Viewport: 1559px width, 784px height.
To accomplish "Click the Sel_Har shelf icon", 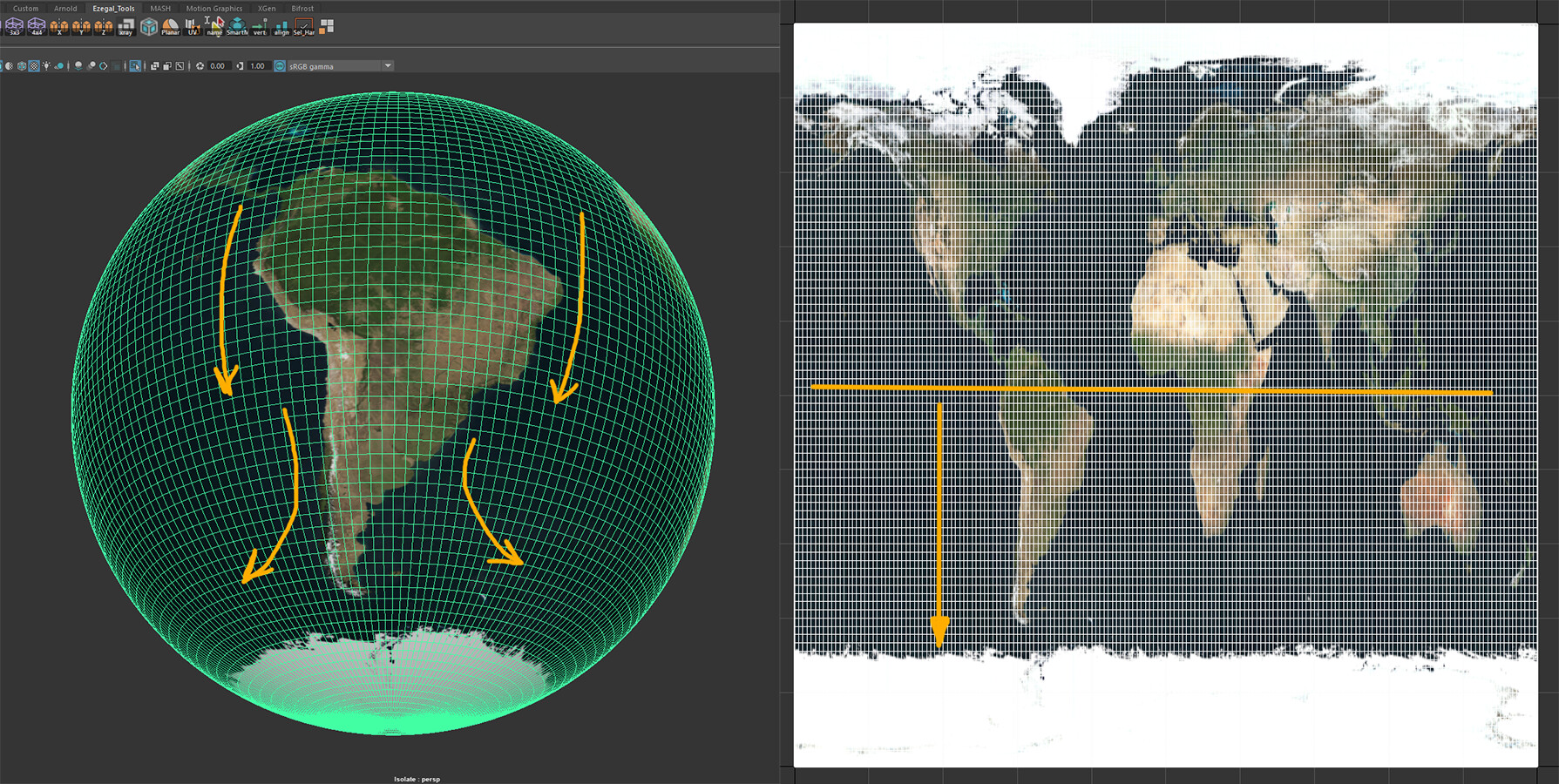I will (304, 30).
